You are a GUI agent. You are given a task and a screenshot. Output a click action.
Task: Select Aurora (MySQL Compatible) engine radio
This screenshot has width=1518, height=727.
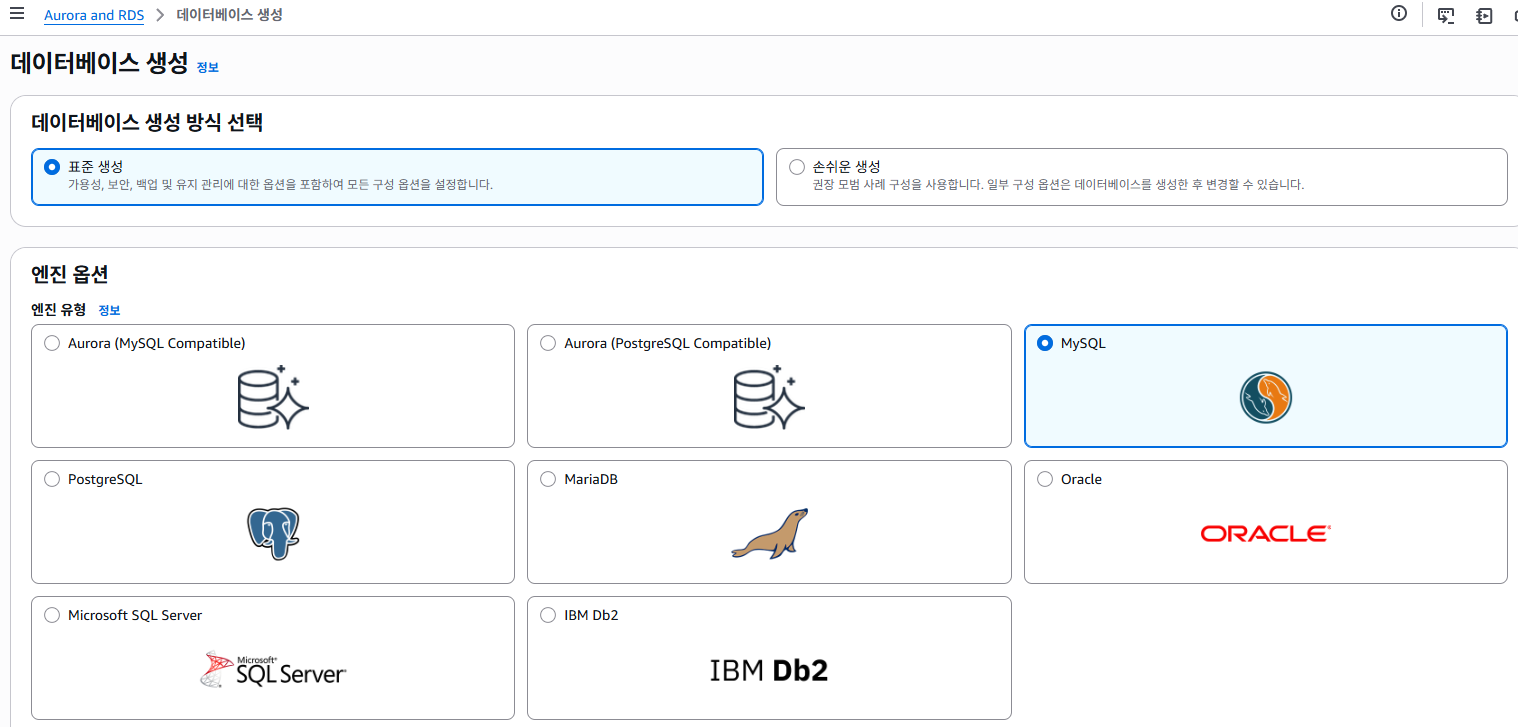pos(52,343)
